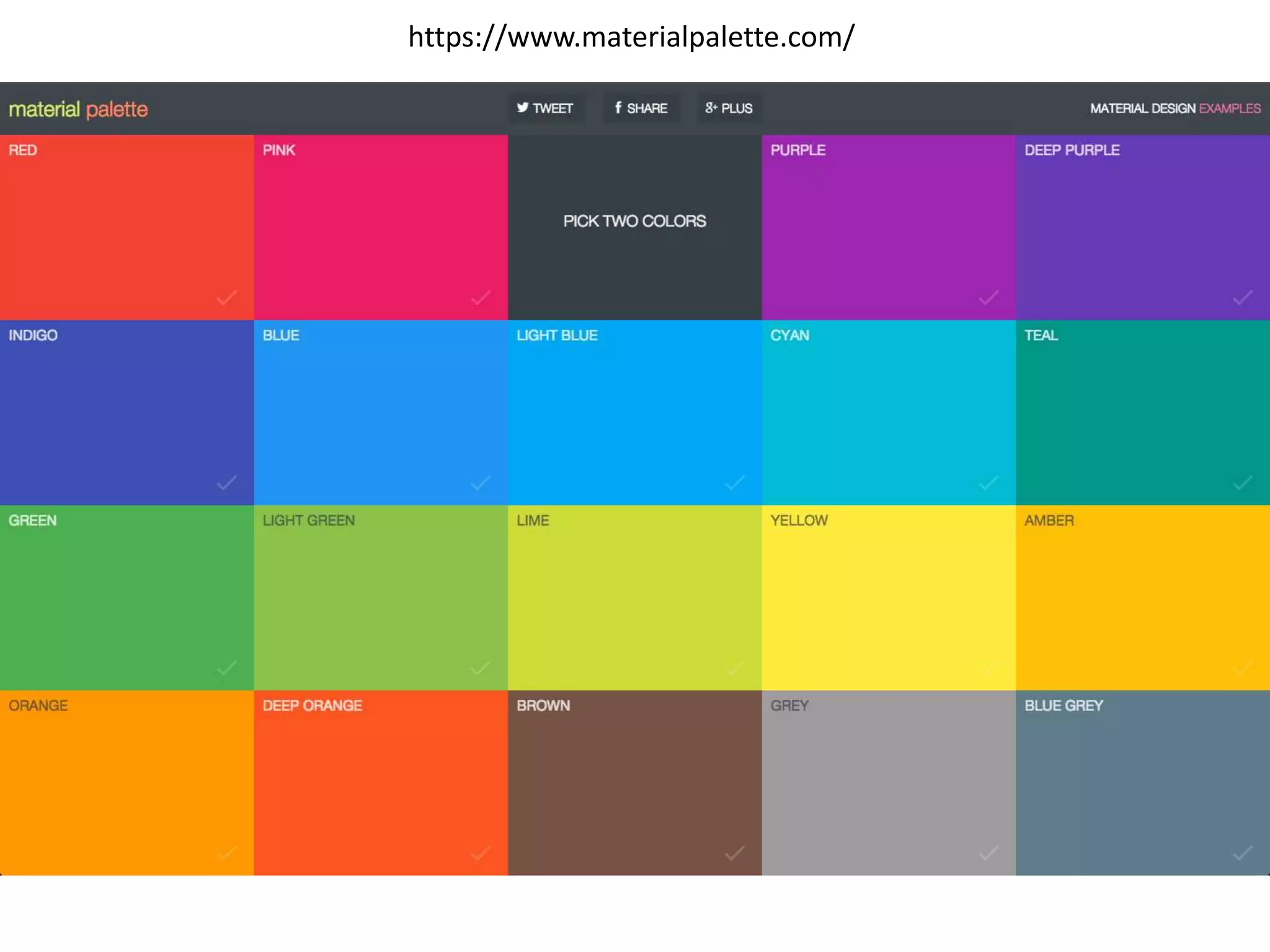Toggle the CYAN tile checkmark

(988, 482)
